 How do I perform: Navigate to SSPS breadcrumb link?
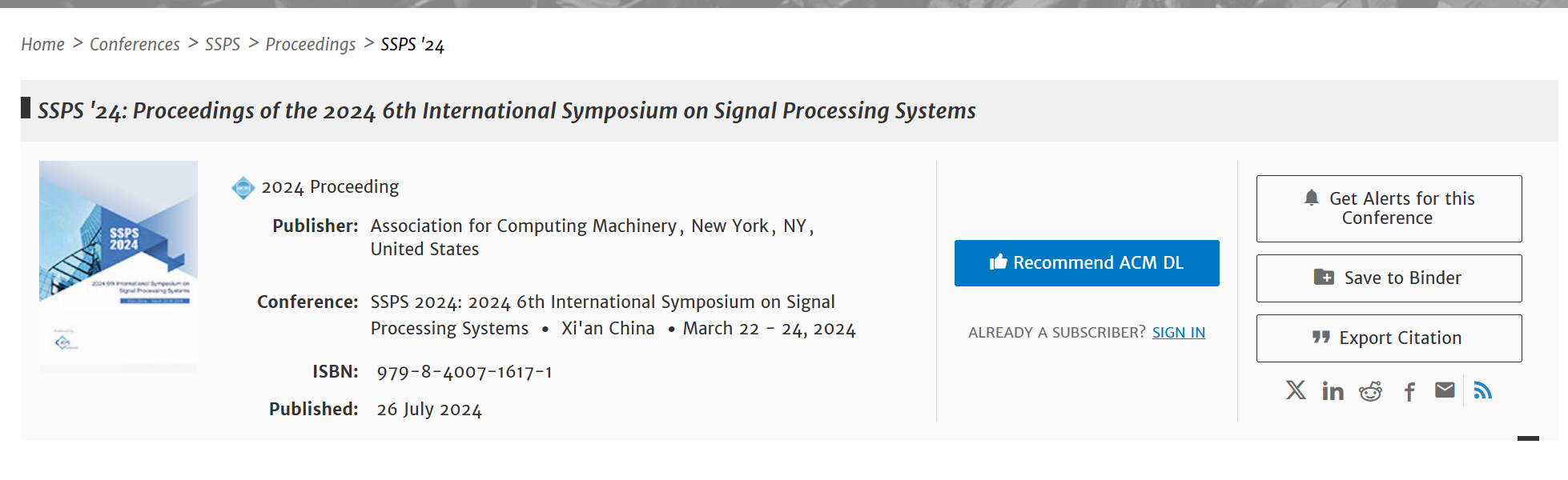click(x=223, y=44)
